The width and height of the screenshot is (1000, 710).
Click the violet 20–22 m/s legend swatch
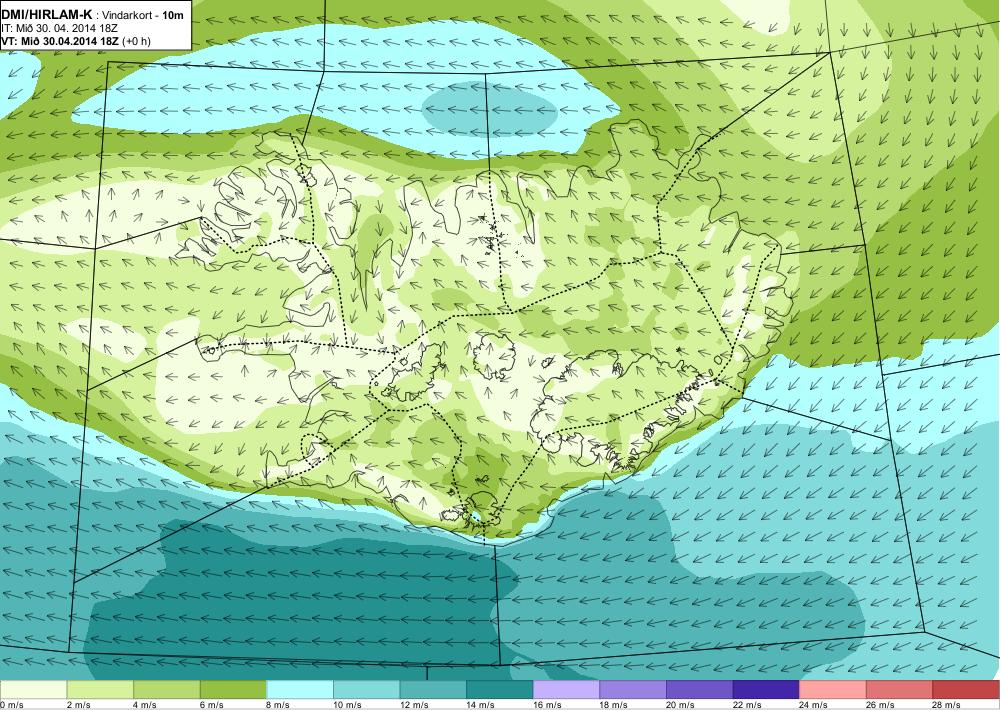(700, 690)
